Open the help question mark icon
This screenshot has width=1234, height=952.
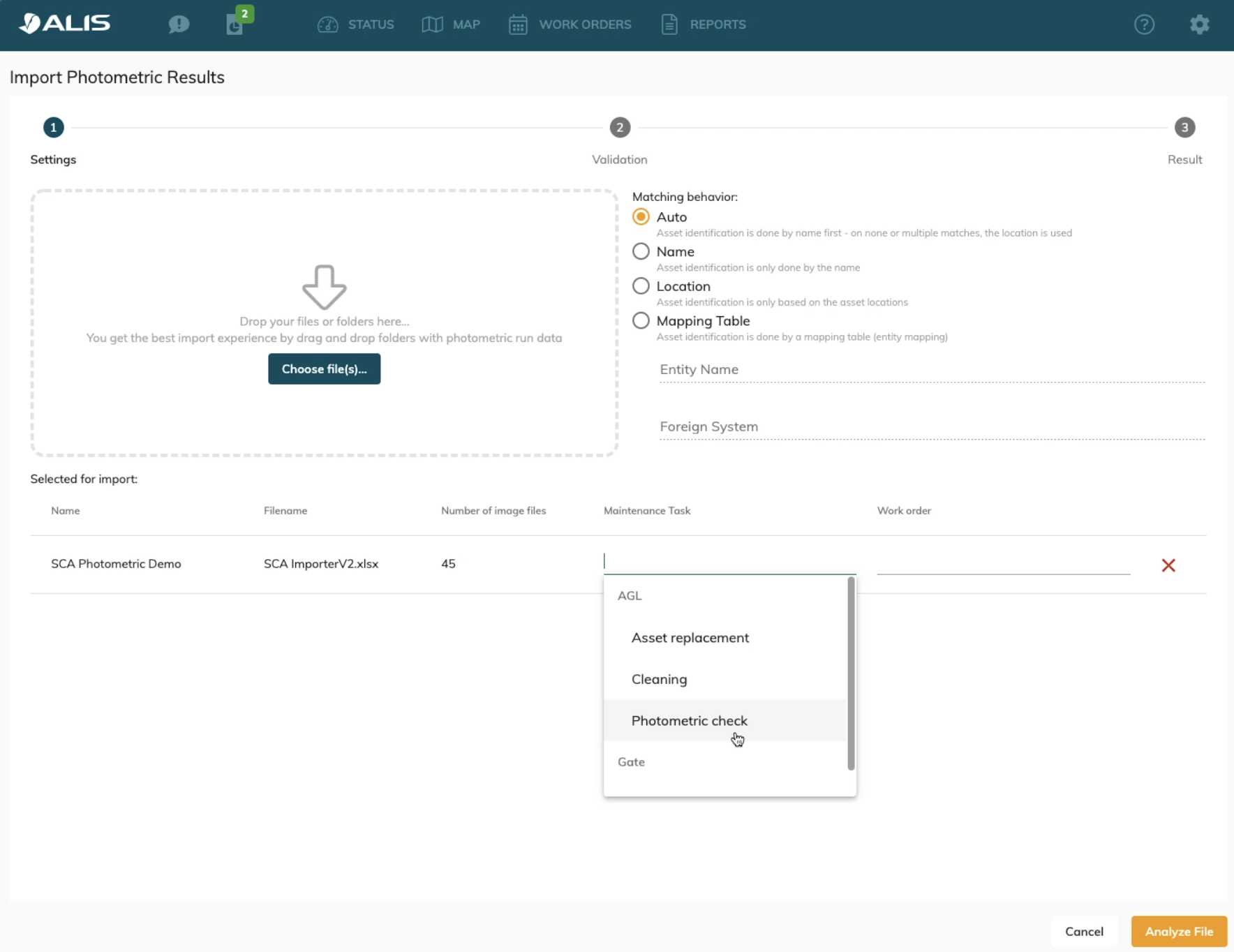pos(1144,24)
